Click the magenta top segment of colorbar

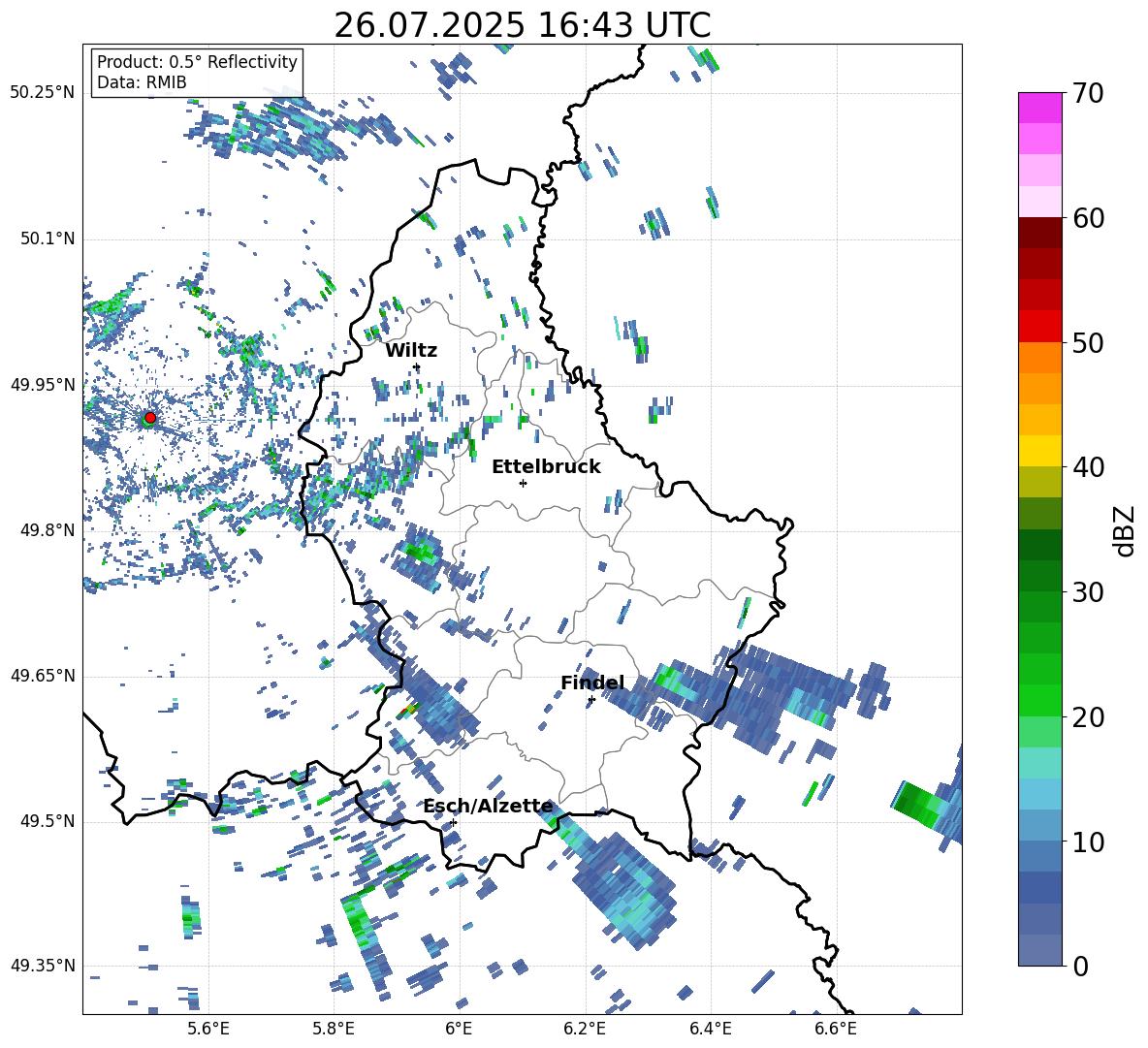pyautogui.click(x=1039, y=108)
